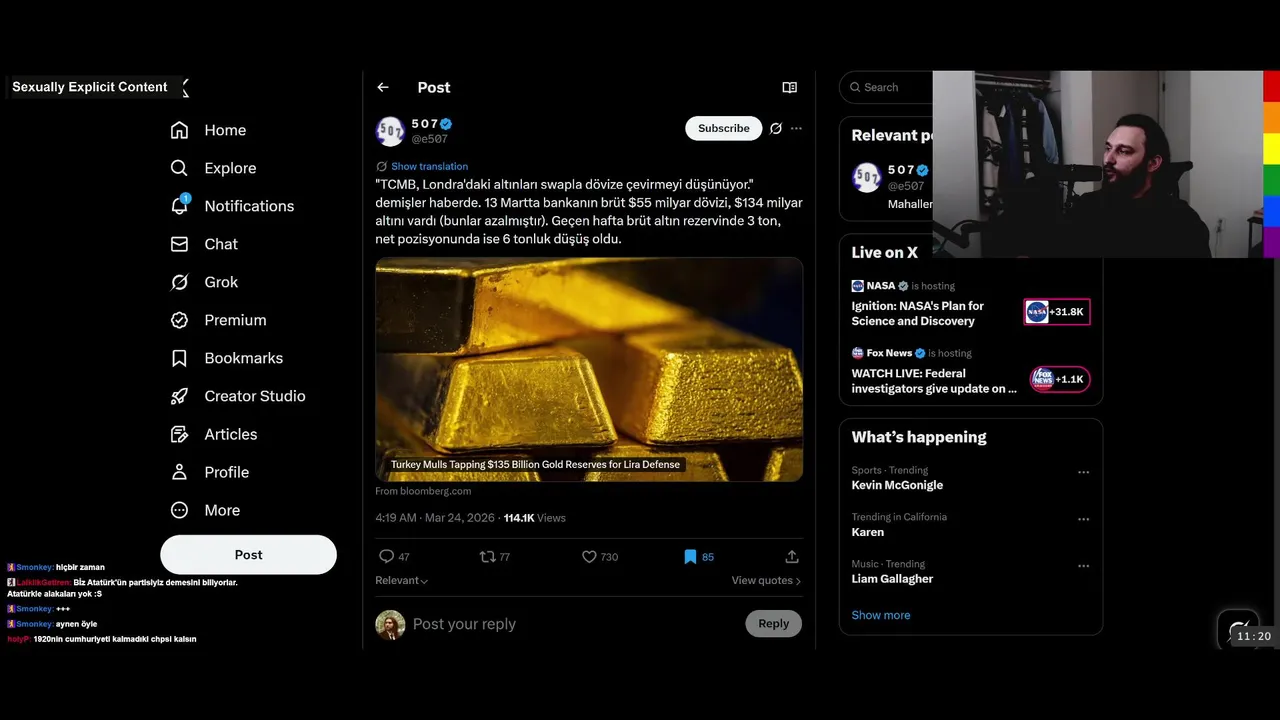Image resolution: width=1280 pixels, height=720 pixels.
Task: Open options for Kevin McGonigle trend
Action: 1083,472
